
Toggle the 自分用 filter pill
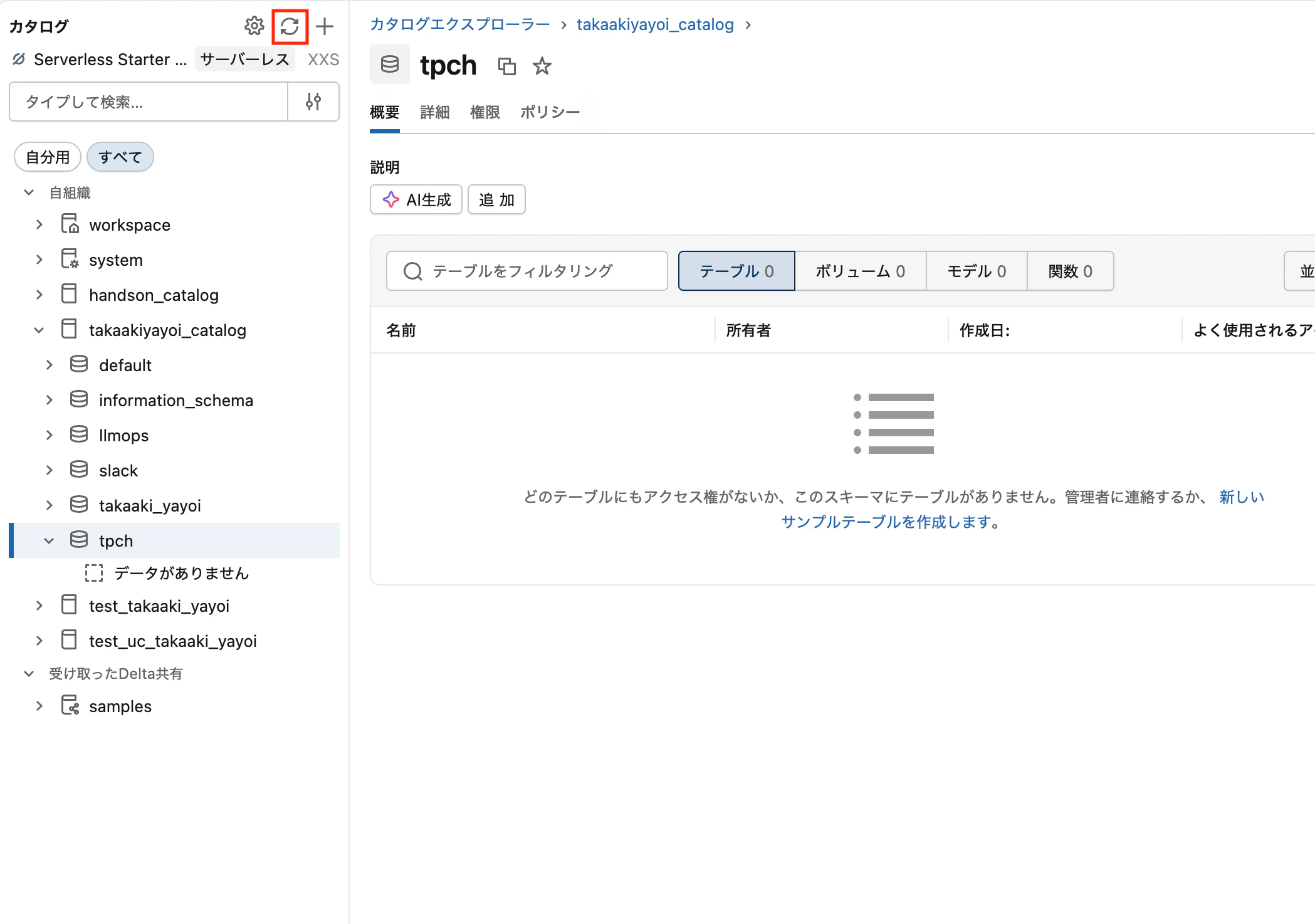coord(48,157)
